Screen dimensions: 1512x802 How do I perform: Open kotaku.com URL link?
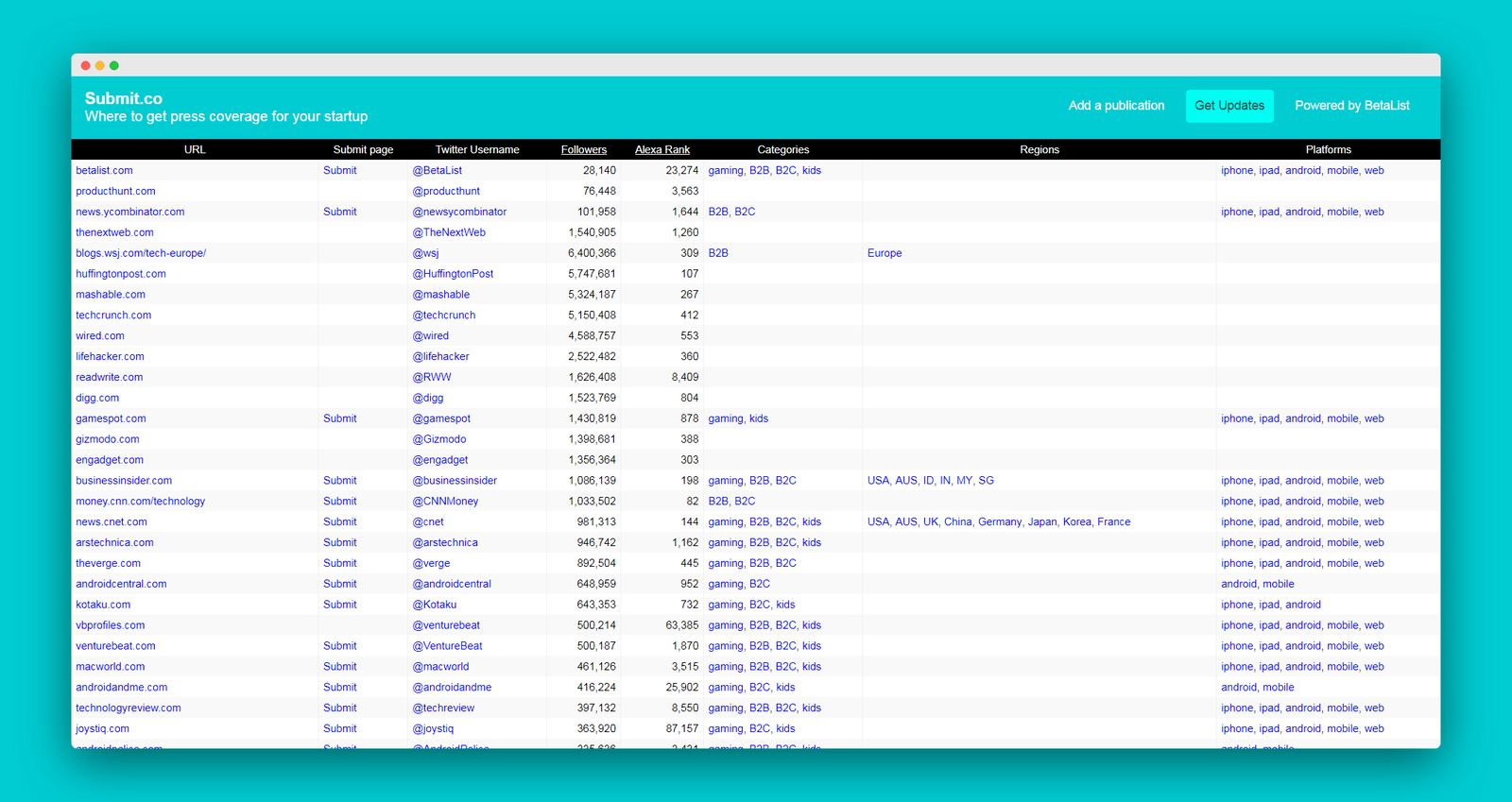[103, 606]
